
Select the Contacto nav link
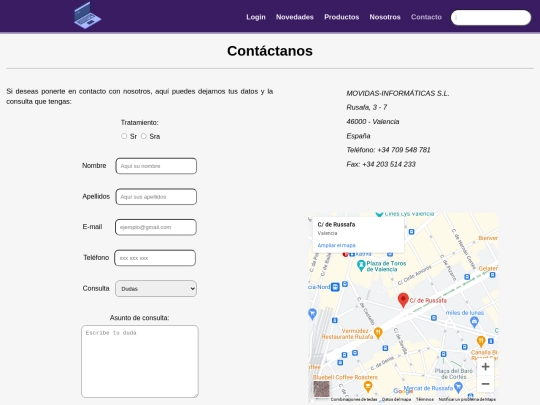pos(426,17)
